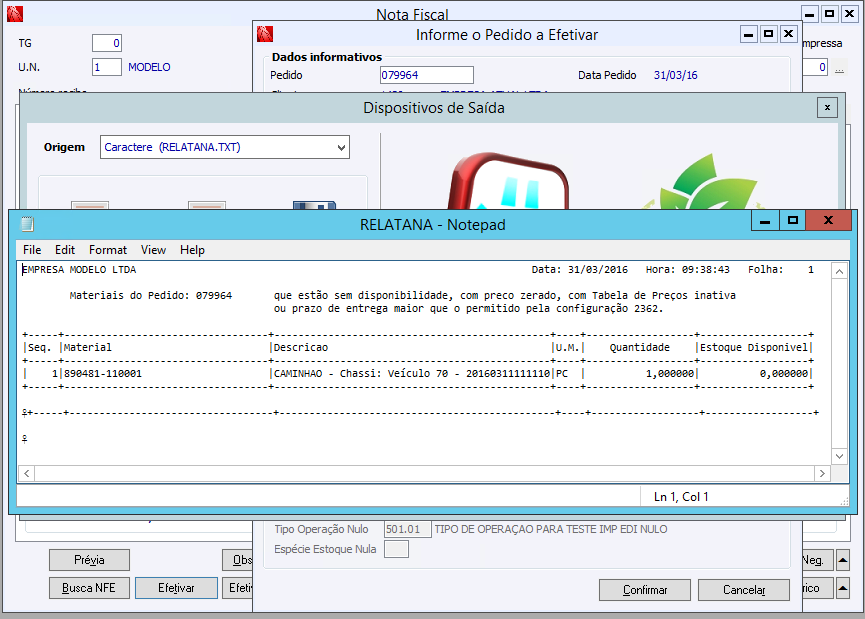
Task: Click the Notepad document icon in title bar
Action: (27, 223)
